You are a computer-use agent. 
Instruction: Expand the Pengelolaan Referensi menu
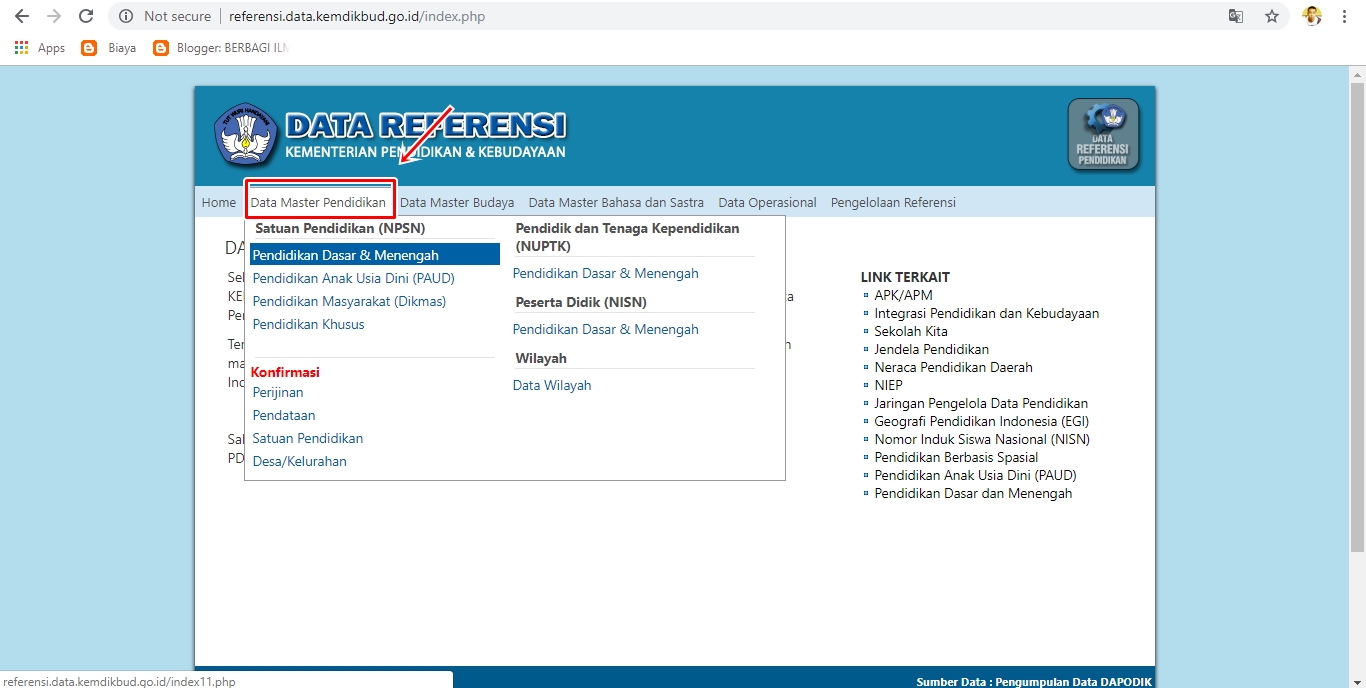pos(893,202)
